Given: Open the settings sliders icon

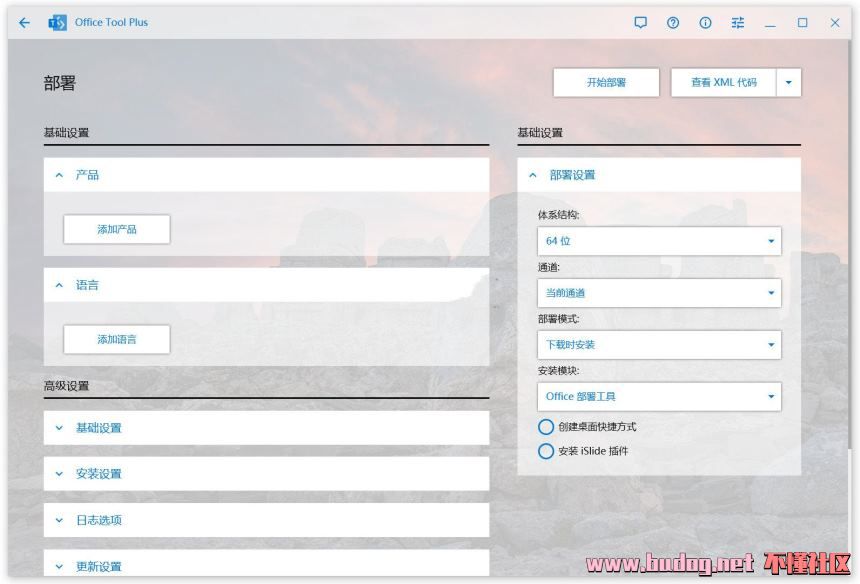Looking at the screenshot, I should pos(738,23).
